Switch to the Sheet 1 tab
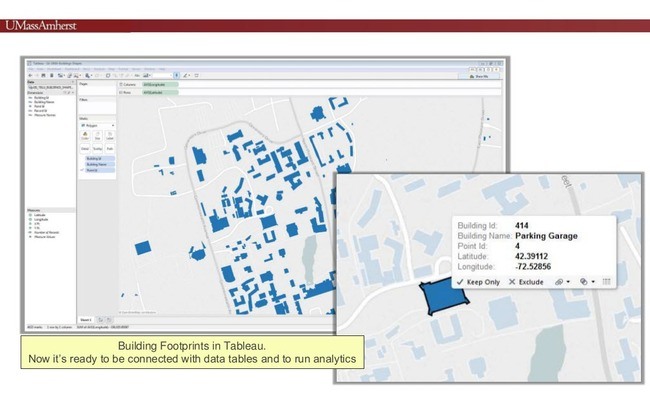Screen dimensions: 650x407 pos(86,320)
